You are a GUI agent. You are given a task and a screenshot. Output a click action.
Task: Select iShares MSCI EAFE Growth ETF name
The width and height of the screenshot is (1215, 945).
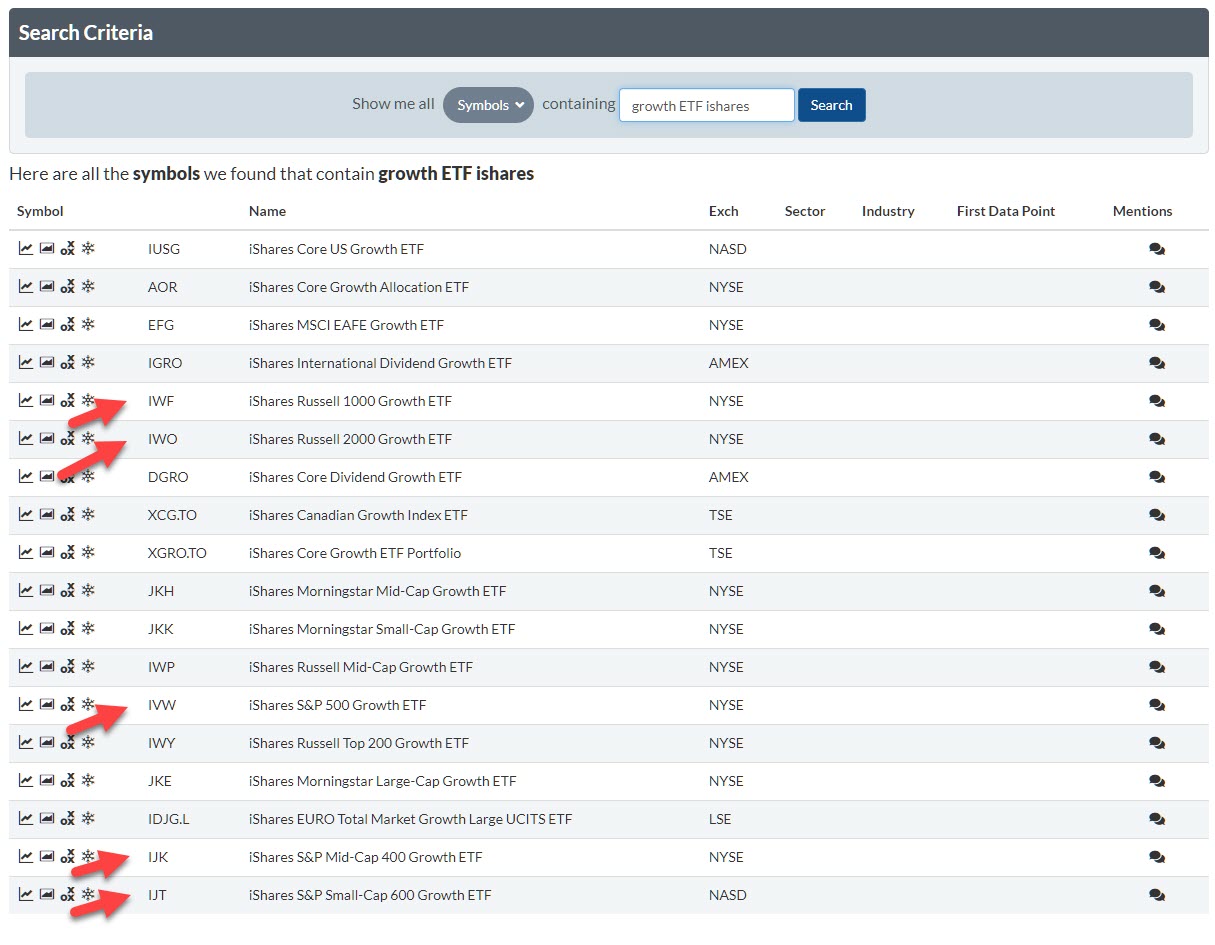click(346, 325)
